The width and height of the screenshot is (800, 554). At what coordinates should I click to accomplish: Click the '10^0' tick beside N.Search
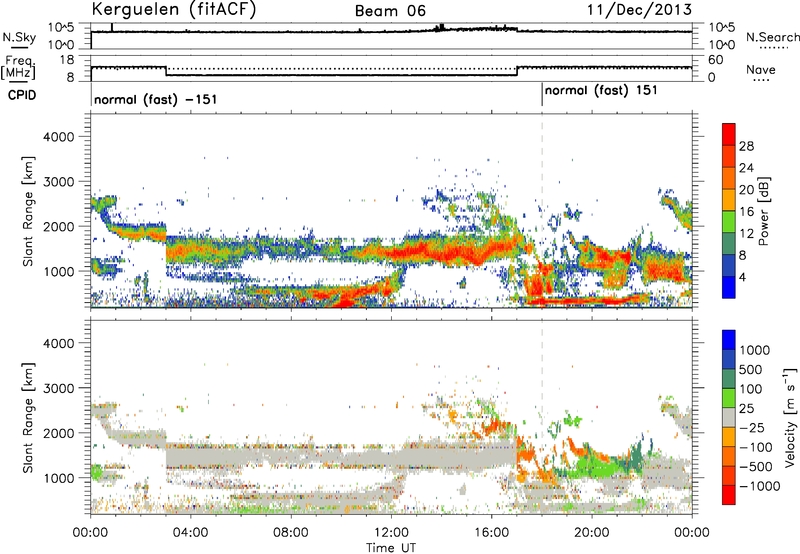[x=721, y=45]
